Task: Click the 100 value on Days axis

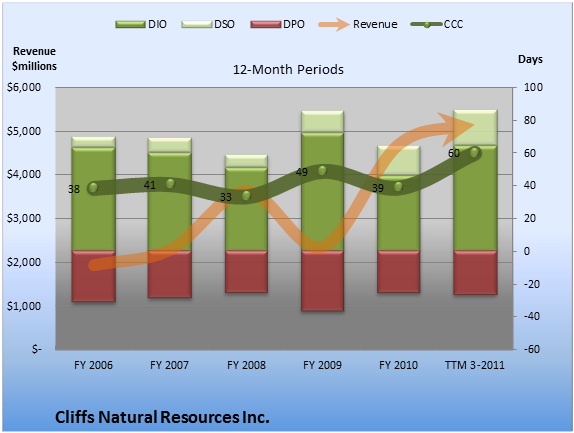Action: (533, 87)
